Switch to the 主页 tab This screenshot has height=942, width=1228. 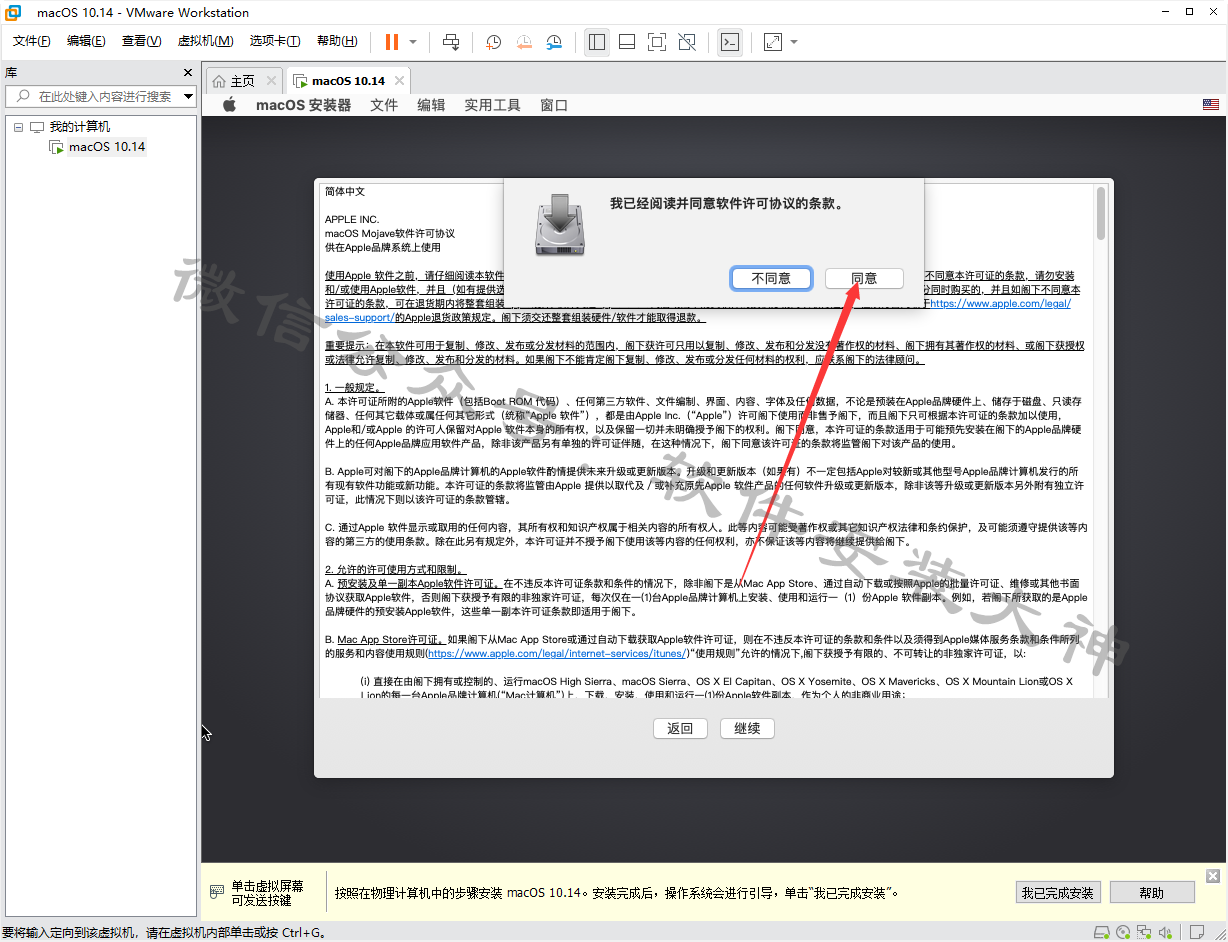(x=242, y=81)
